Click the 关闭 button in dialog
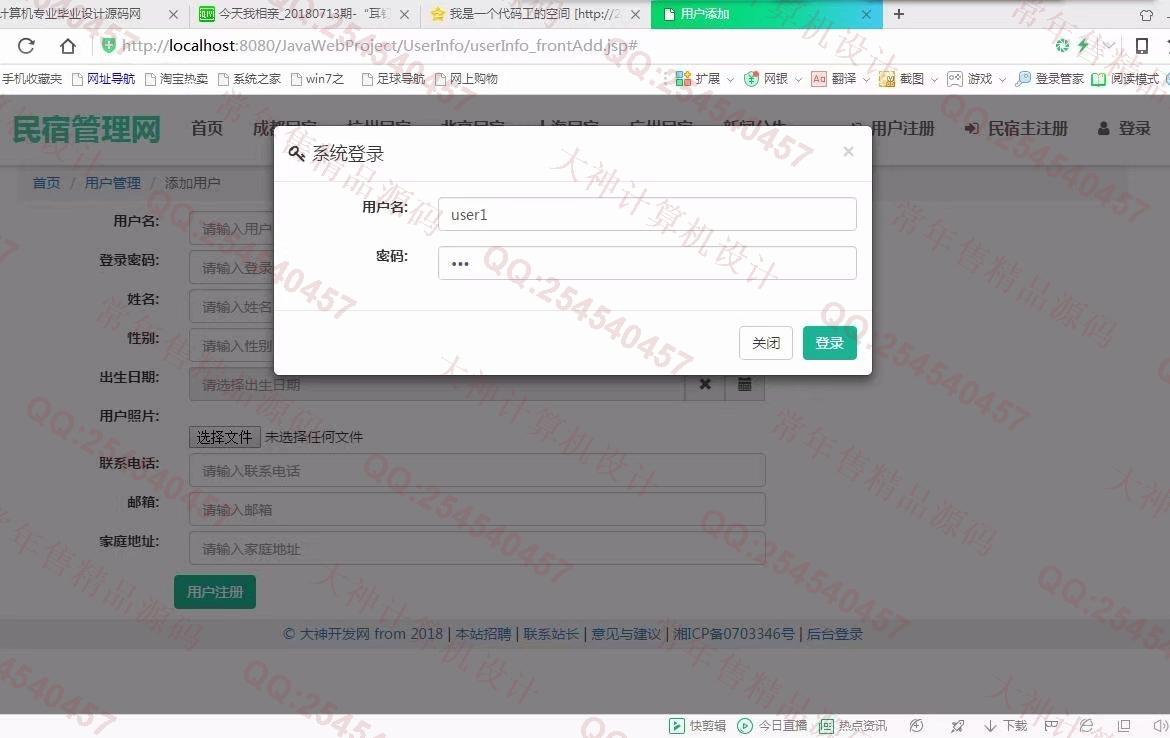This screenshot has width=1170, height=738. pos(766,343)
